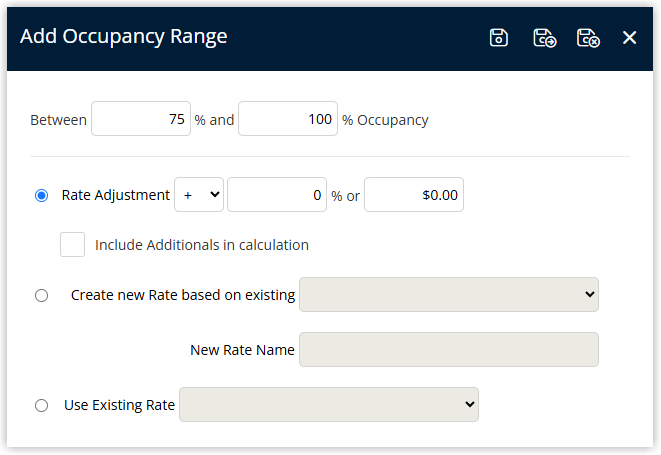Expand the existing rate dropdown for new Rate

click(x=449, y=295)
